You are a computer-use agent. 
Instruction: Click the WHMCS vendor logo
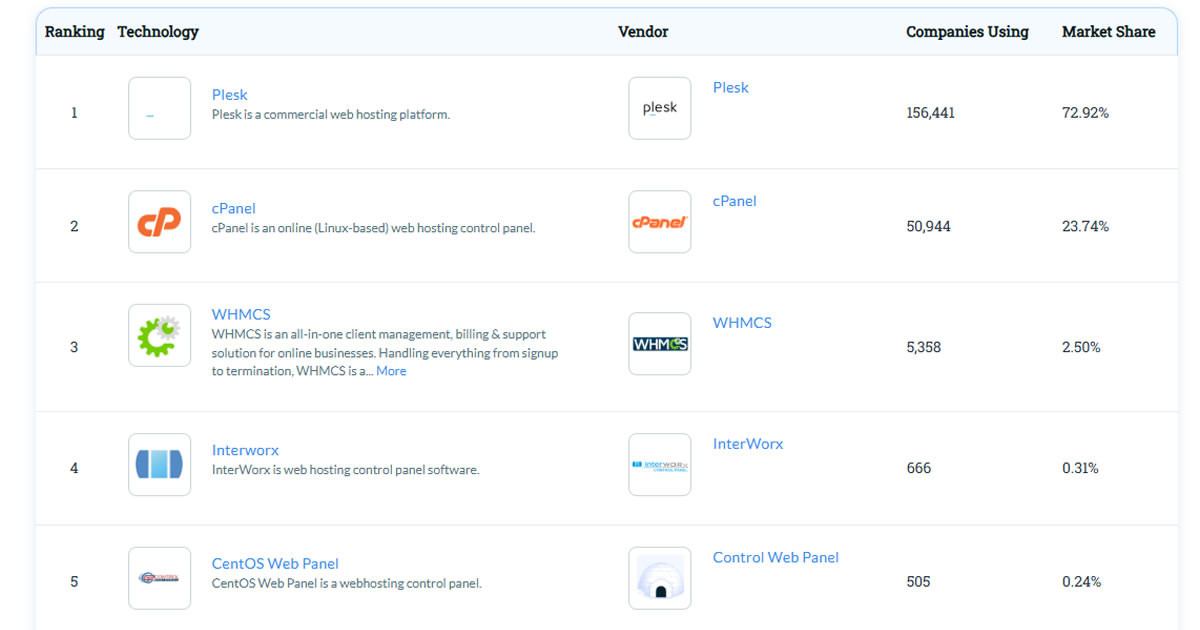pos(659,344)
